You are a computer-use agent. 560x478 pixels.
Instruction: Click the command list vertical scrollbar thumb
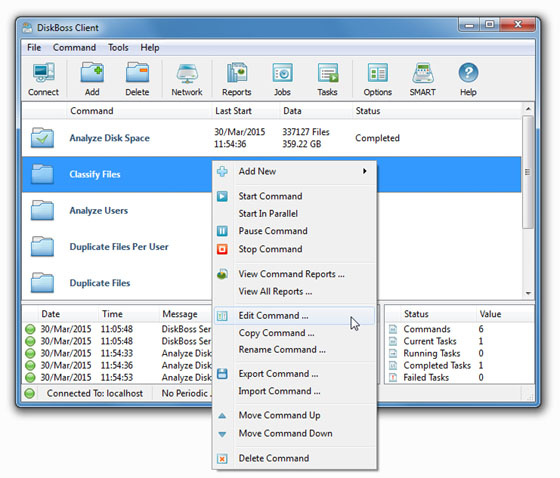(528, 171)
